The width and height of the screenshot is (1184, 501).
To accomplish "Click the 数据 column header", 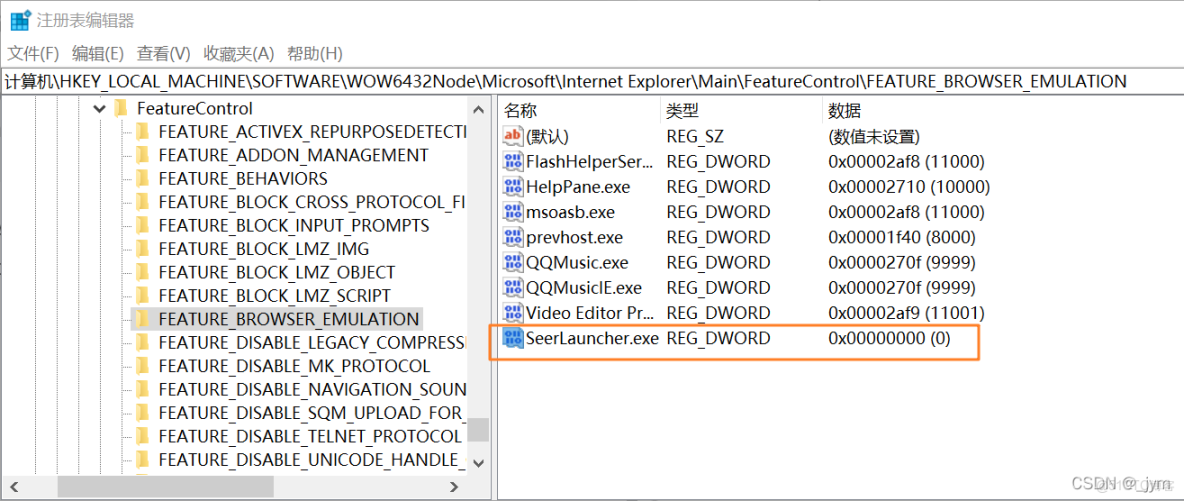I will (845, 110).
